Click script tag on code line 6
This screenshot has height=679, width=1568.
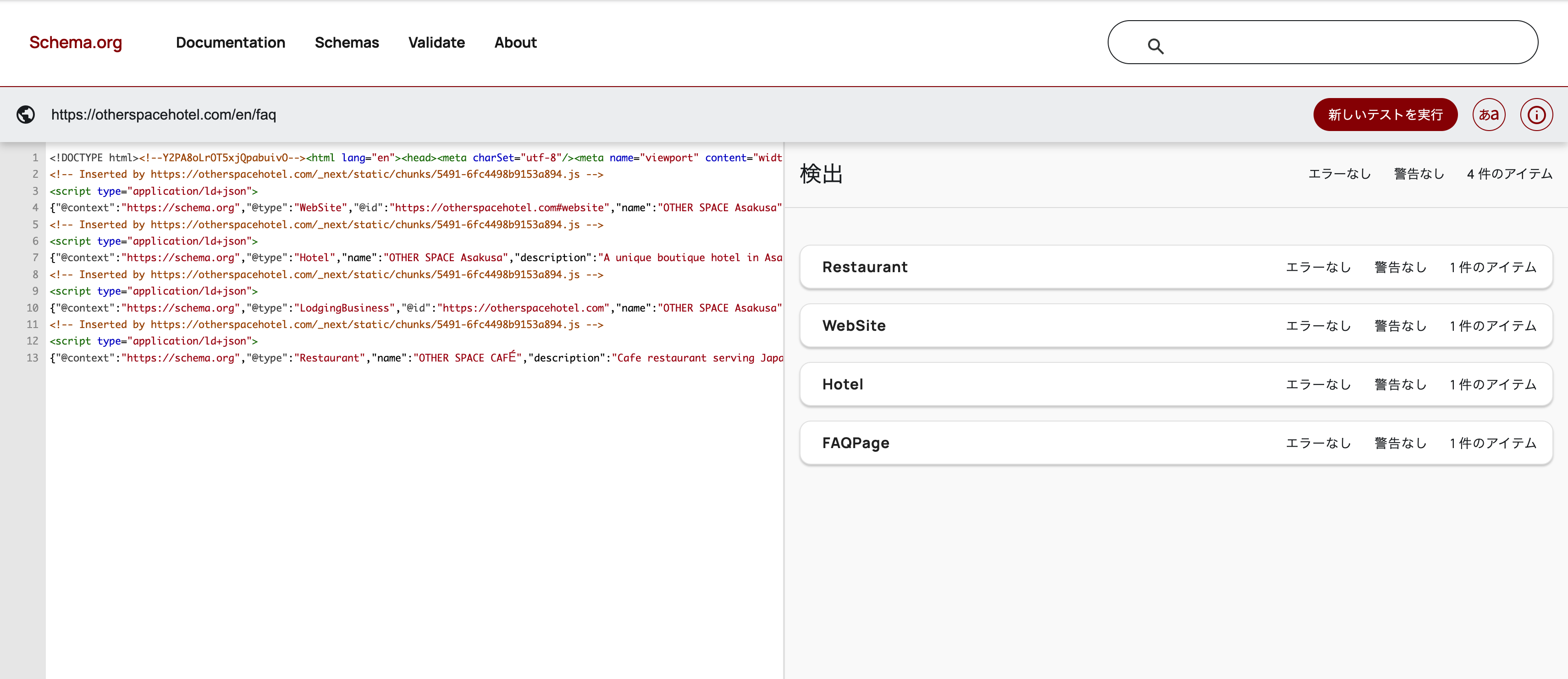click(x=154, y=241)
